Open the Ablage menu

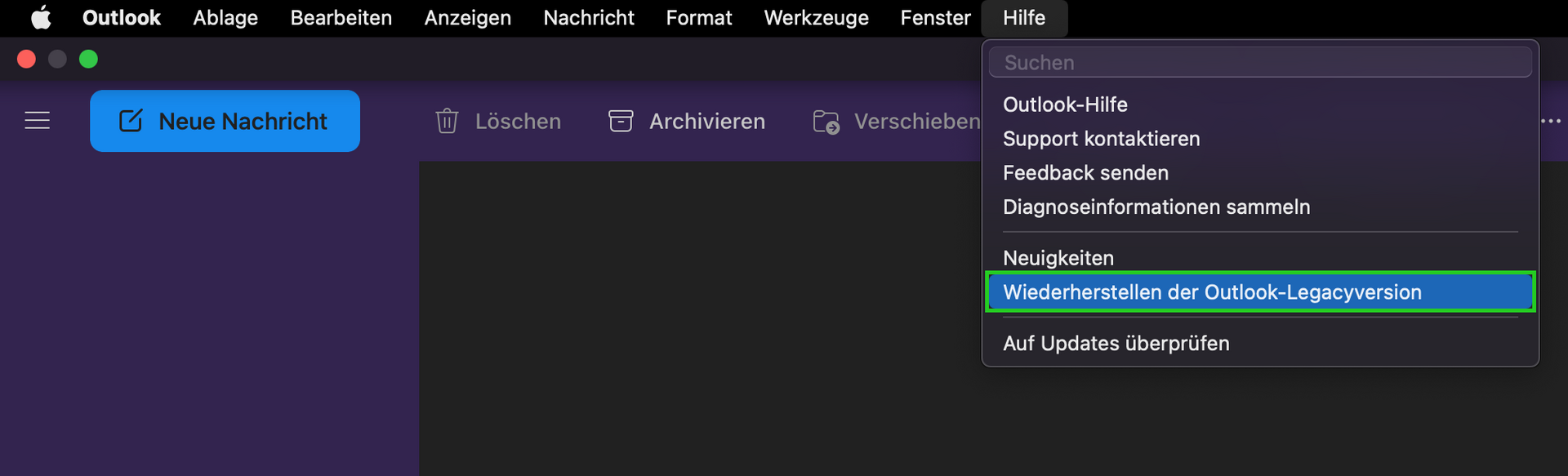tap(225, 17)
